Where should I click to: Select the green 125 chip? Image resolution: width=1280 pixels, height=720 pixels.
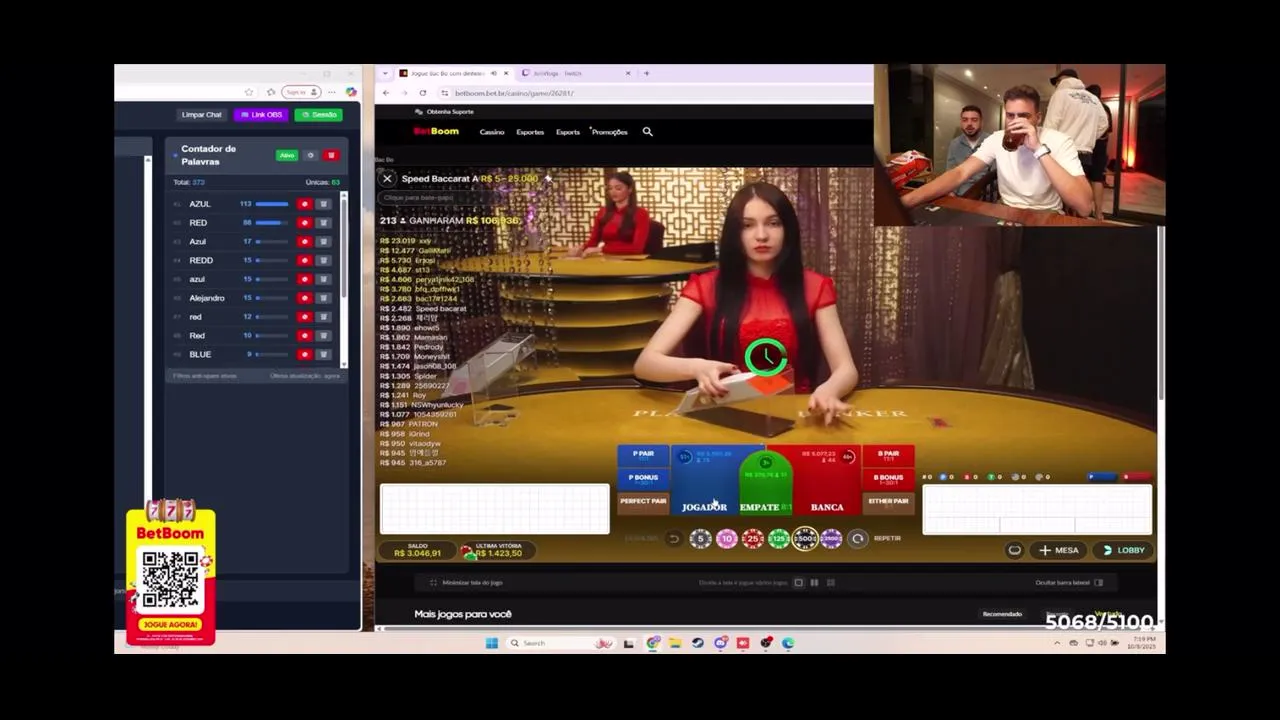778,539
